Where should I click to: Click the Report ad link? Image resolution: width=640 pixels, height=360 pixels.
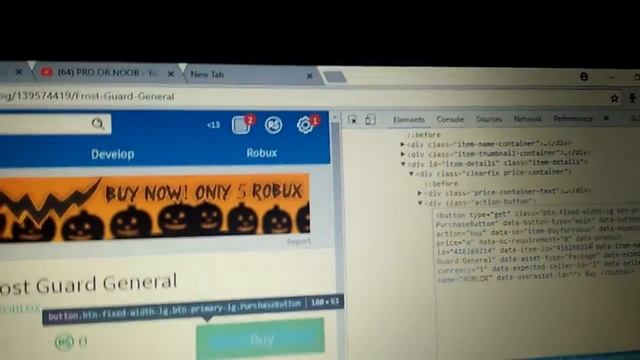[299, 242]
